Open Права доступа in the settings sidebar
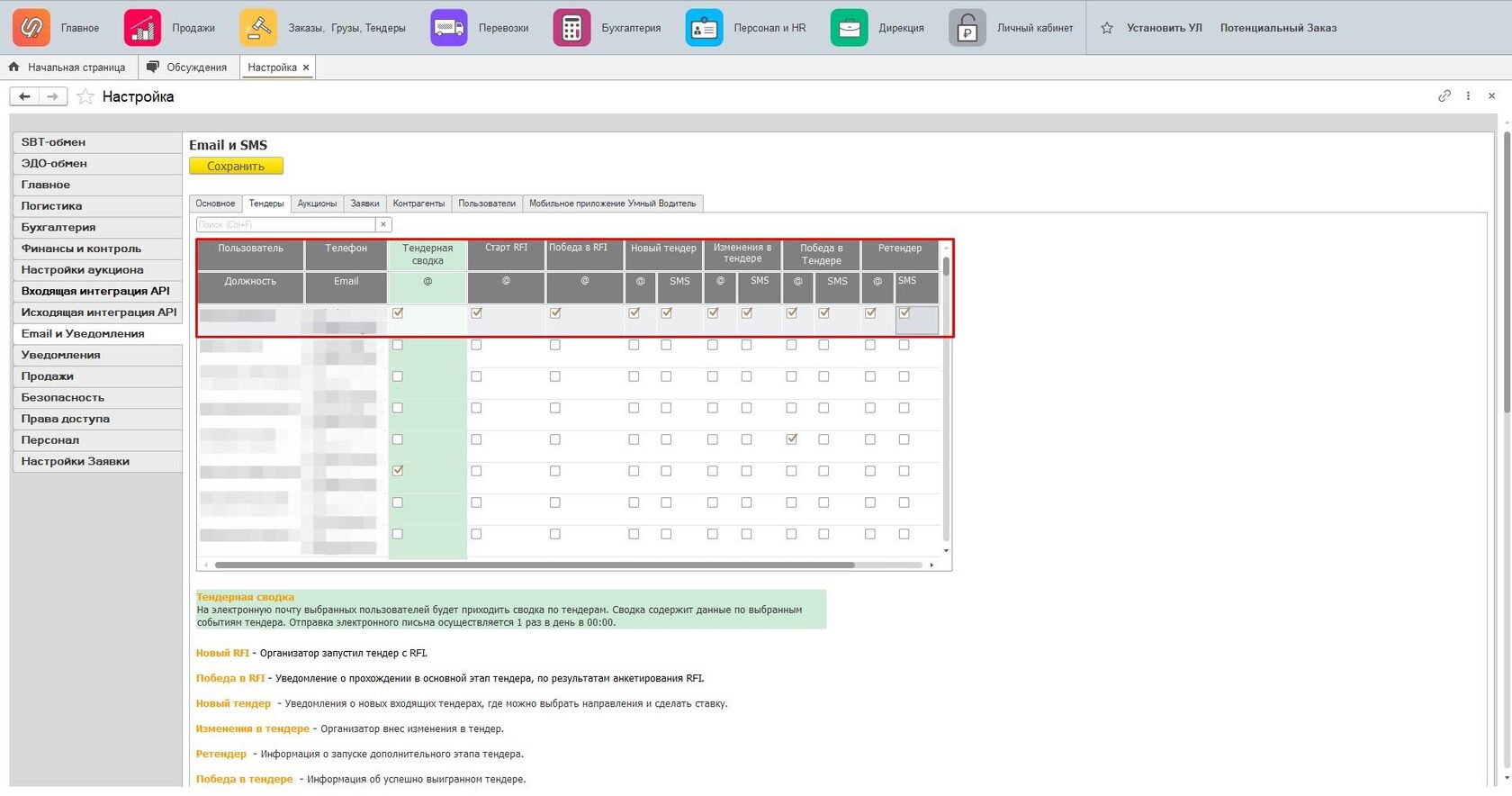The image size is (1512, 796). tap(97, 419)
